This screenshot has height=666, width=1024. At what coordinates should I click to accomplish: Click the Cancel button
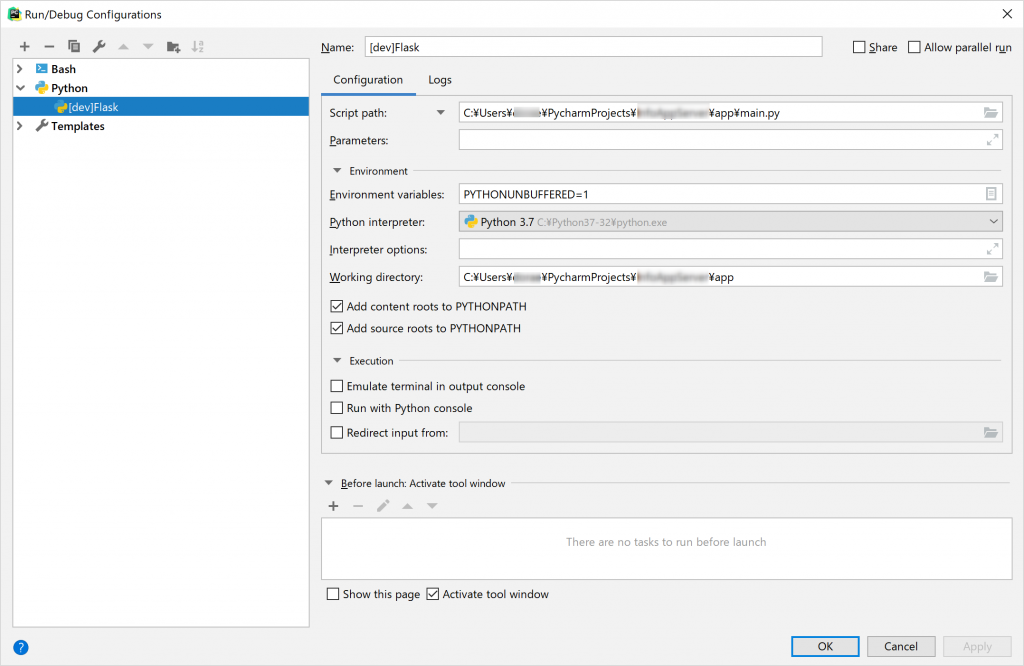(x=900, y=647)
